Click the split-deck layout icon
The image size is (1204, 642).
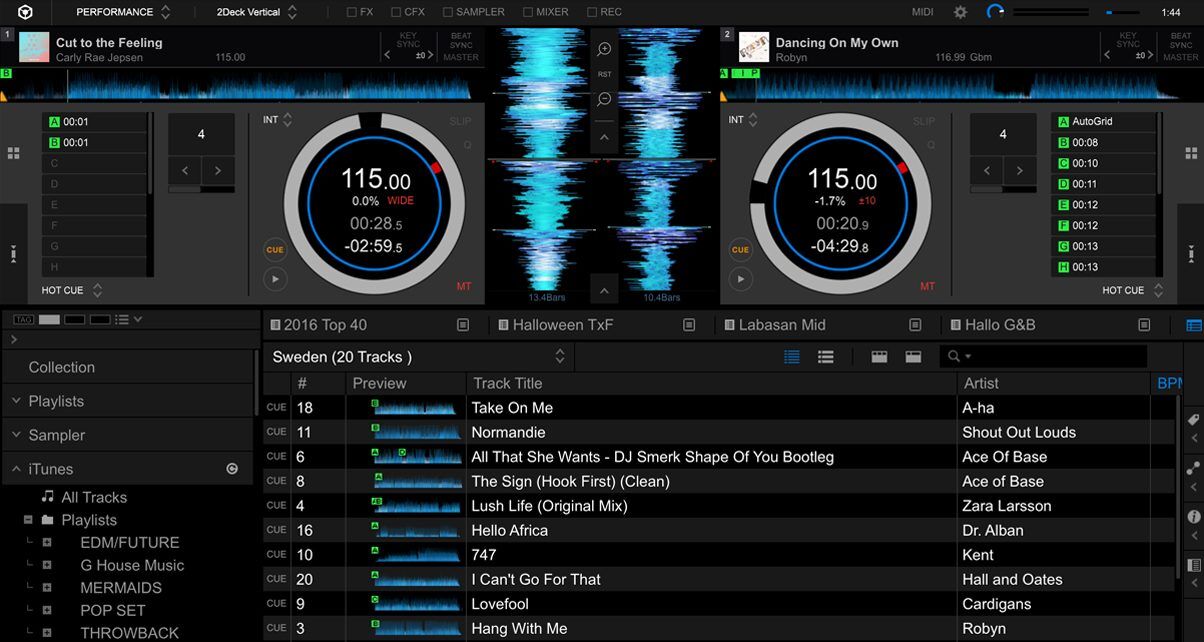pyautogui.click(x=879, y=357)
